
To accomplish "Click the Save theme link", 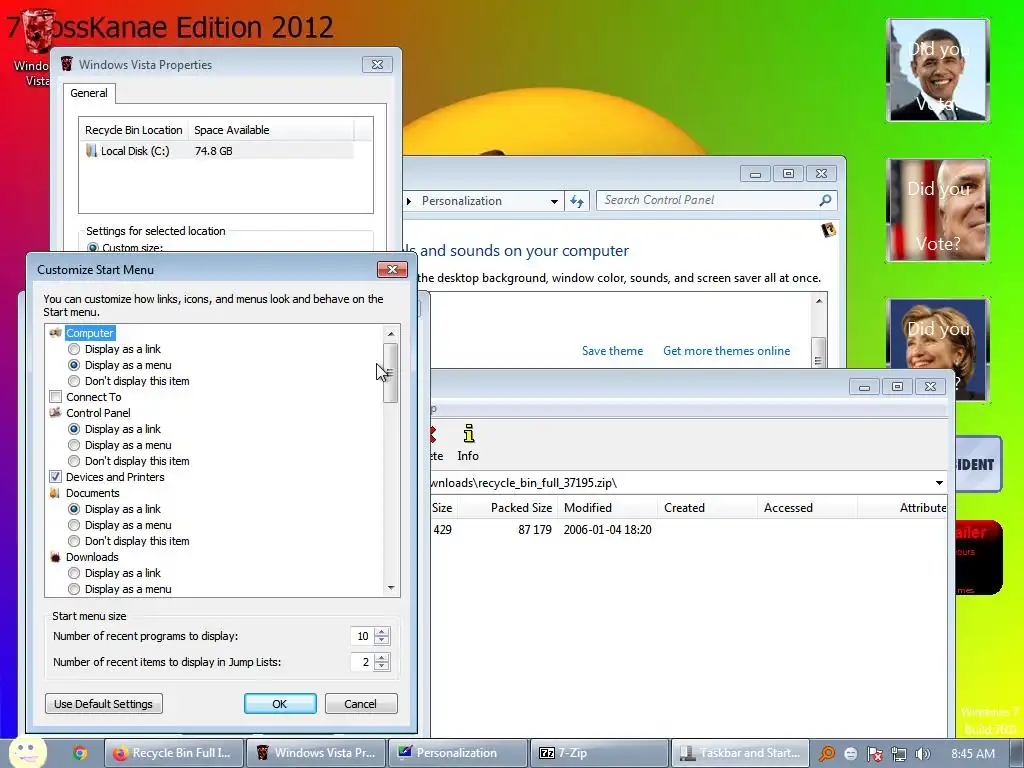I will (613, 351).
